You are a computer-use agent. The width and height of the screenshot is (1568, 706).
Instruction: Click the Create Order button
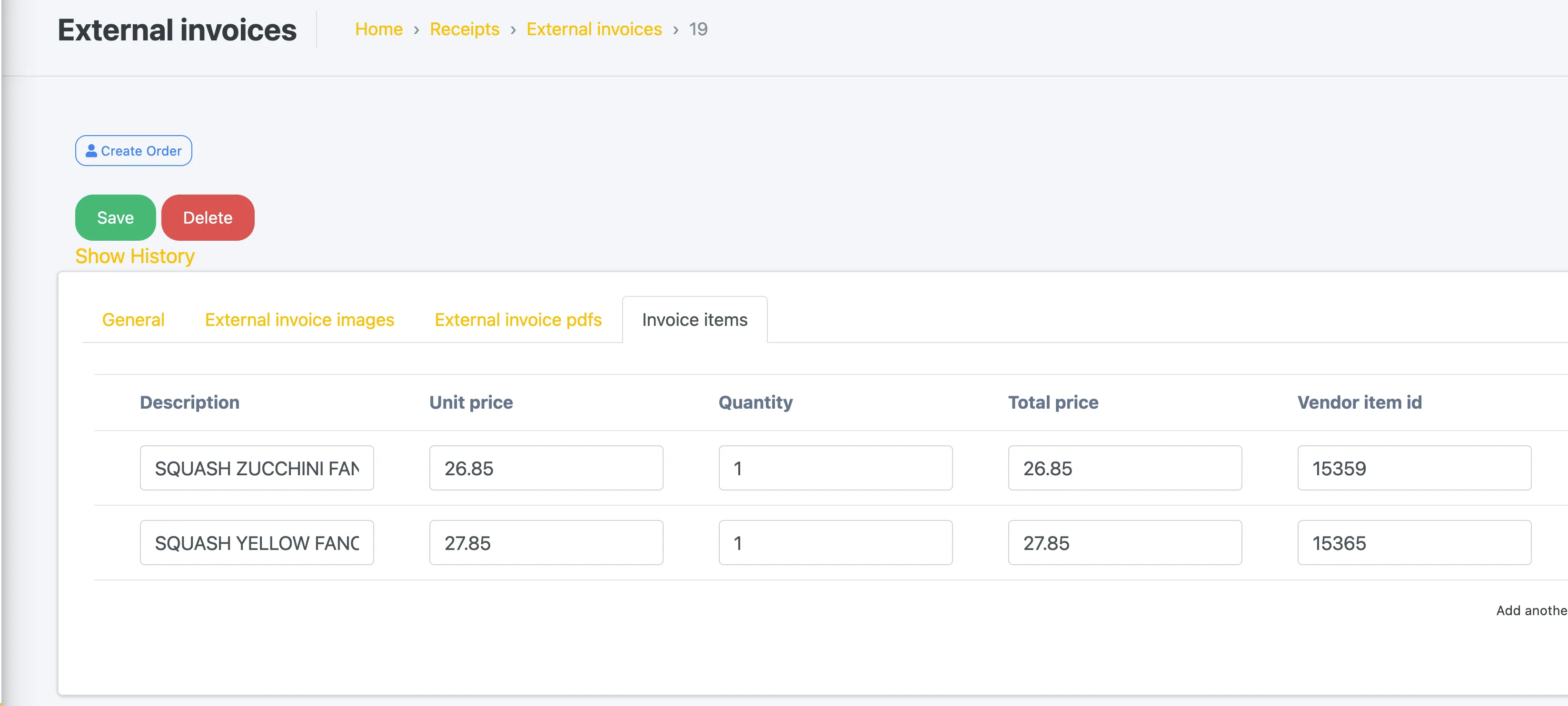(x=133, y=151)
